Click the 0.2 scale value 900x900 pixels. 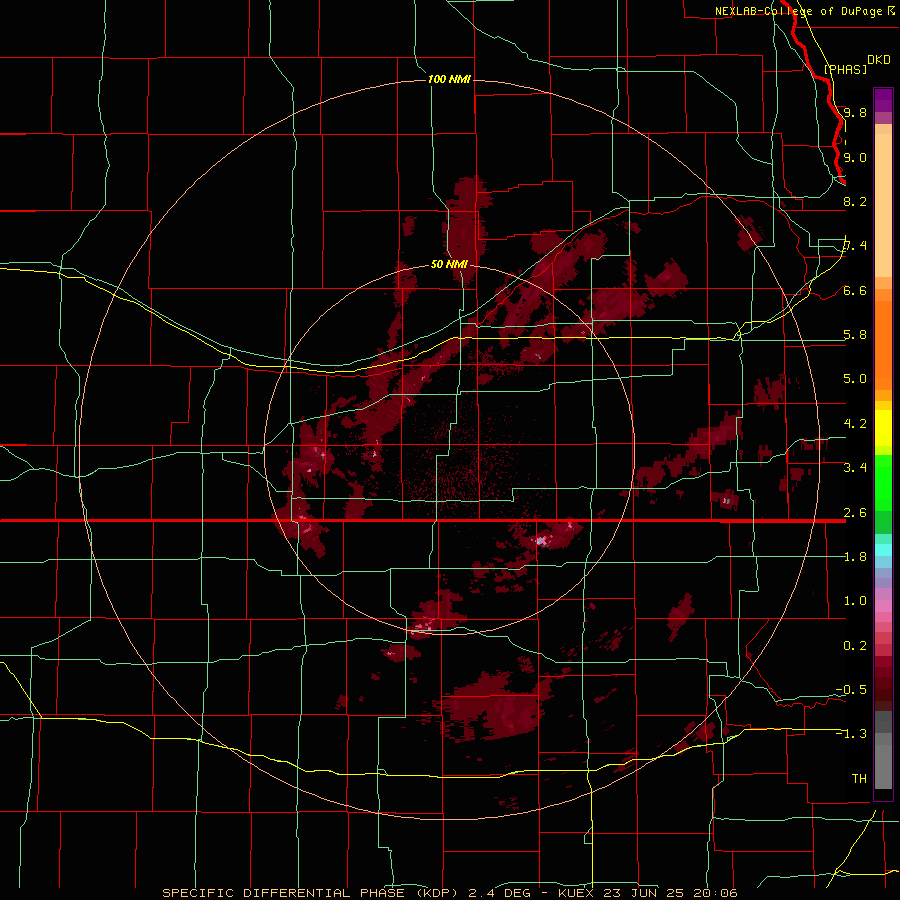[x=855, y=646]
